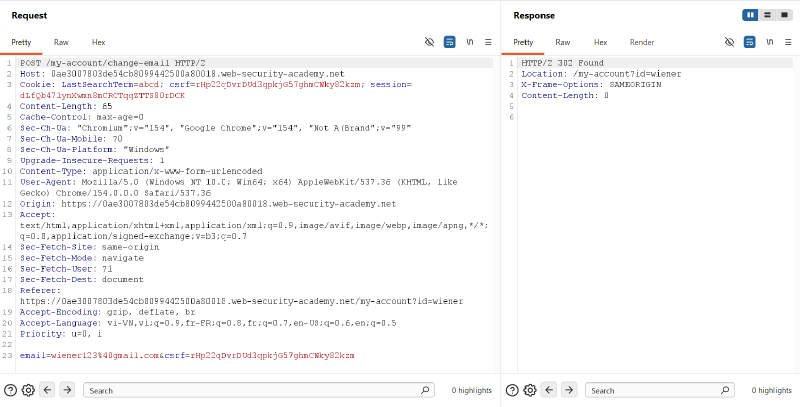Click X-Frame-Options: SAMEORIGIN response header

pos(591,85)
